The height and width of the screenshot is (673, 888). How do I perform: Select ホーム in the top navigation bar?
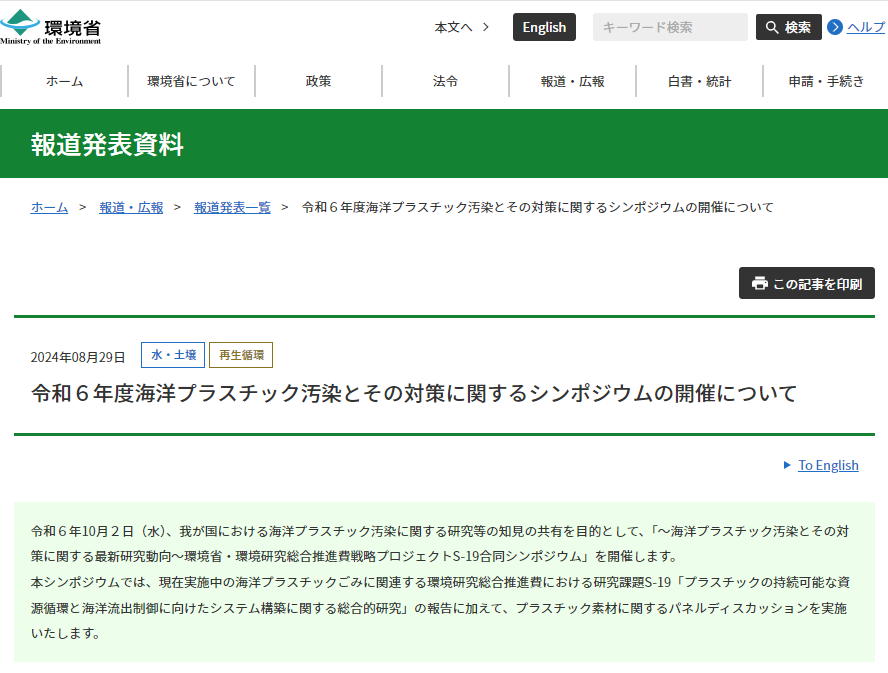coord(64,80)
